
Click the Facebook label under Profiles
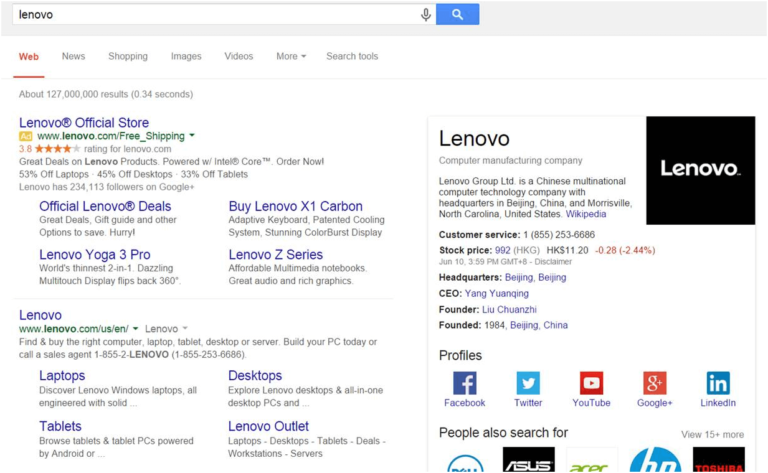[464, 402]
